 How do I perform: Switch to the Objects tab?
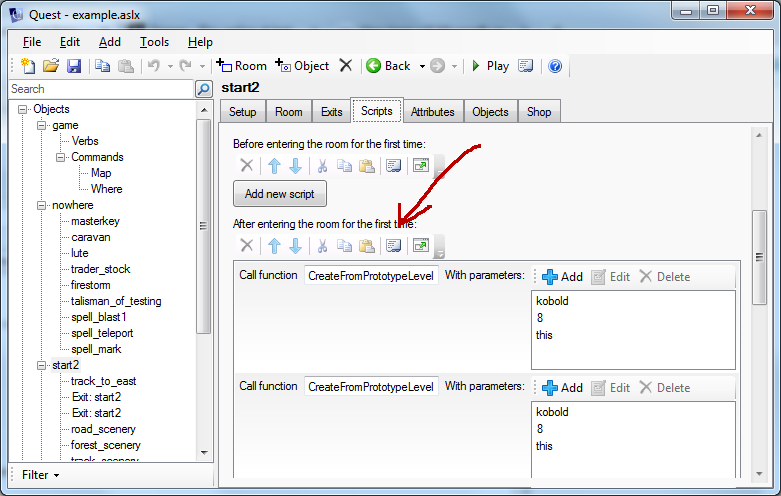pyautogui.click(x=491, y=112)
